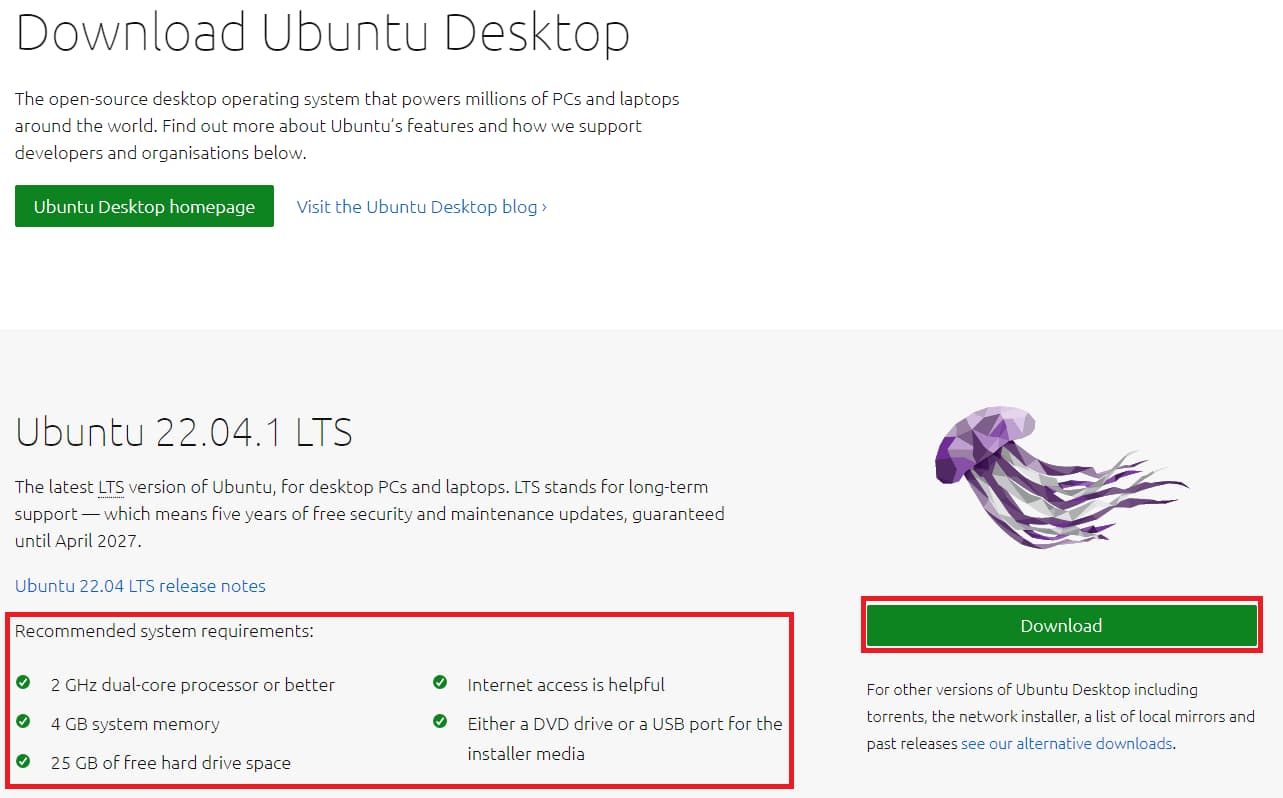Click the Ubuntu 22.04.1 LTS heading
Viewport: 1283px width, 798px height.
tap(183, 432)
